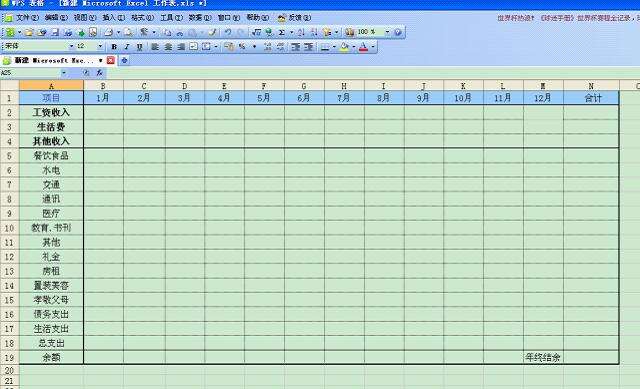
Task: Select the Format Painter brush
Action: 212,32
